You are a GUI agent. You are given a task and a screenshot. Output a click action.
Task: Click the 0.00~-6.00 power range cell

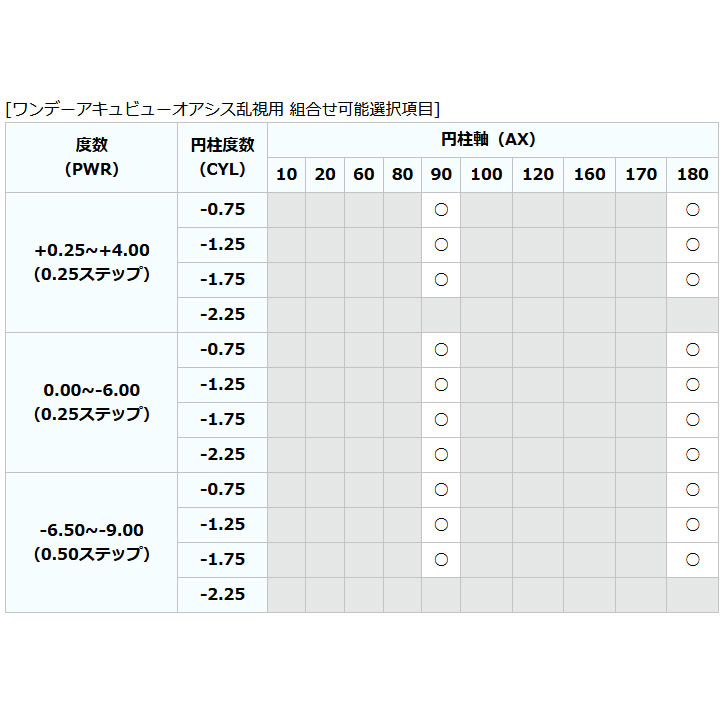(91, 402)
